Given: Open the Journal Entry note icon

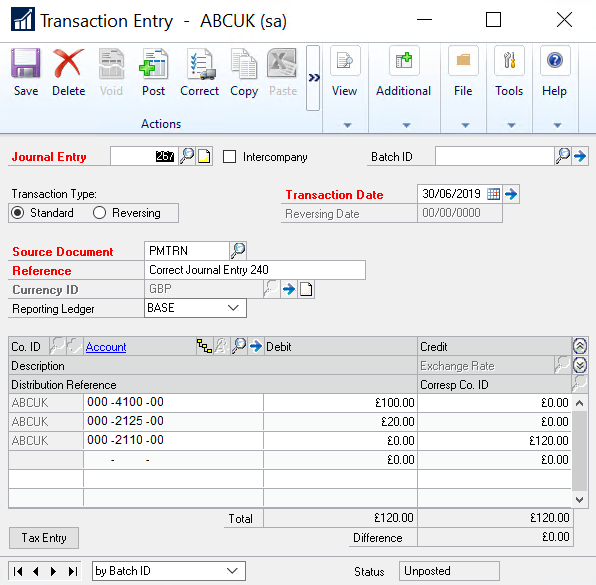Looking at the screenshot, I should point(204,156).
